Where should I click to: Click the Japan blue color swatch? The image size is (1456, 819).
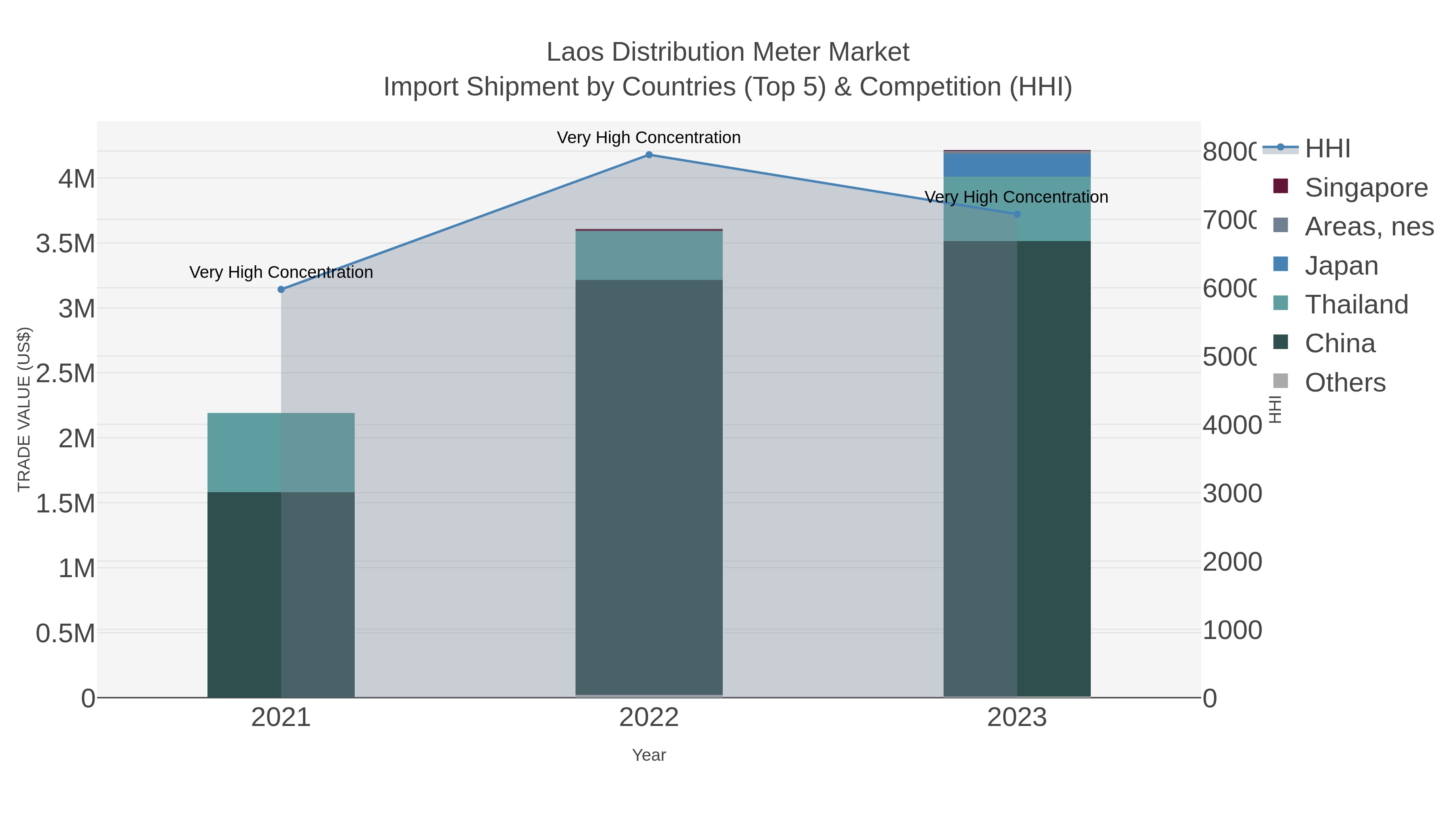(x=1280, y=264)
